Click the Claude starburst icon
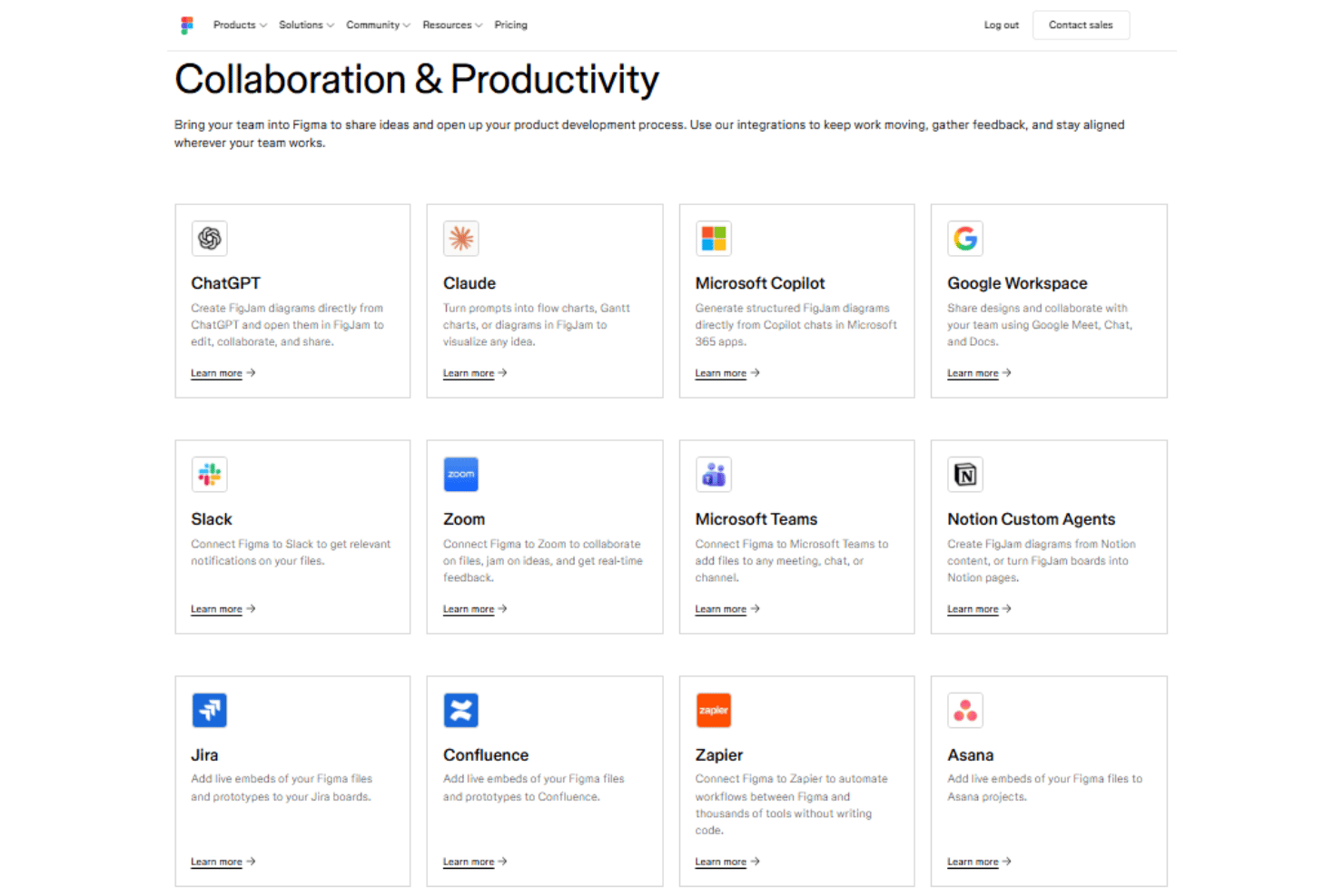The width and height of the screenshot is (1344, 896). pos(461,239)
